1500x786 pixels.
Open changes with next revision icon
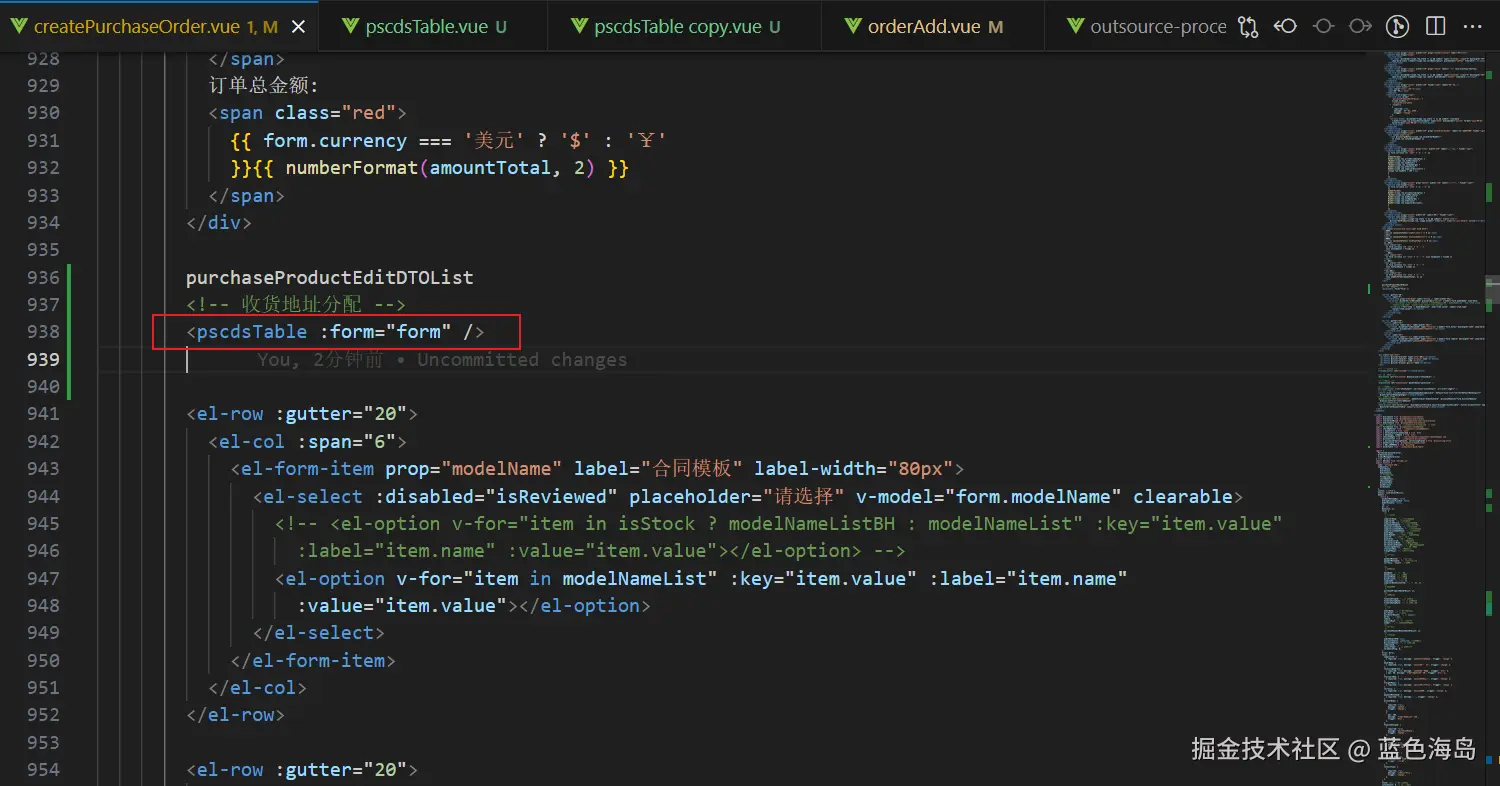[1360, 27]
